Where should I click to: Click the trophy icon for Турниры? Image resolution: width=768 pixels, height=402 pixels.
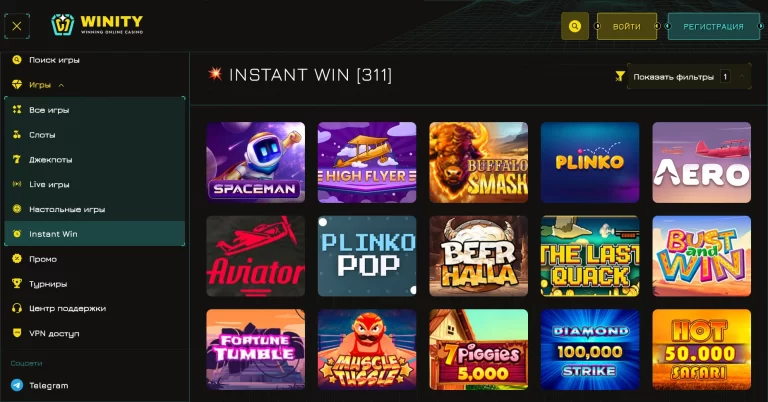(17, 284)
